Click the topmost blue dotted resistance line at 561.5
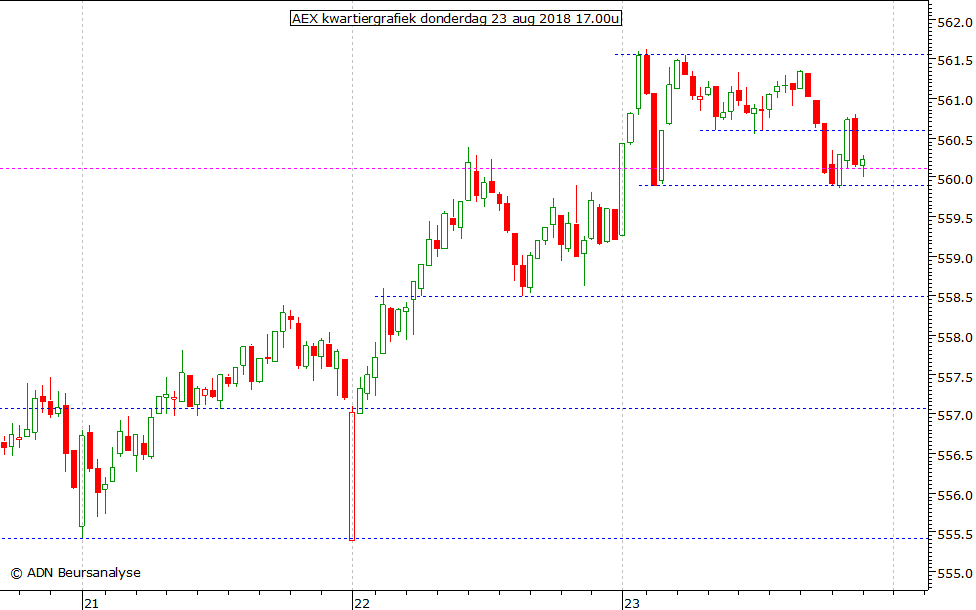Image resolution: width=976 pixels, height=610 pixels. coord(771,55)
